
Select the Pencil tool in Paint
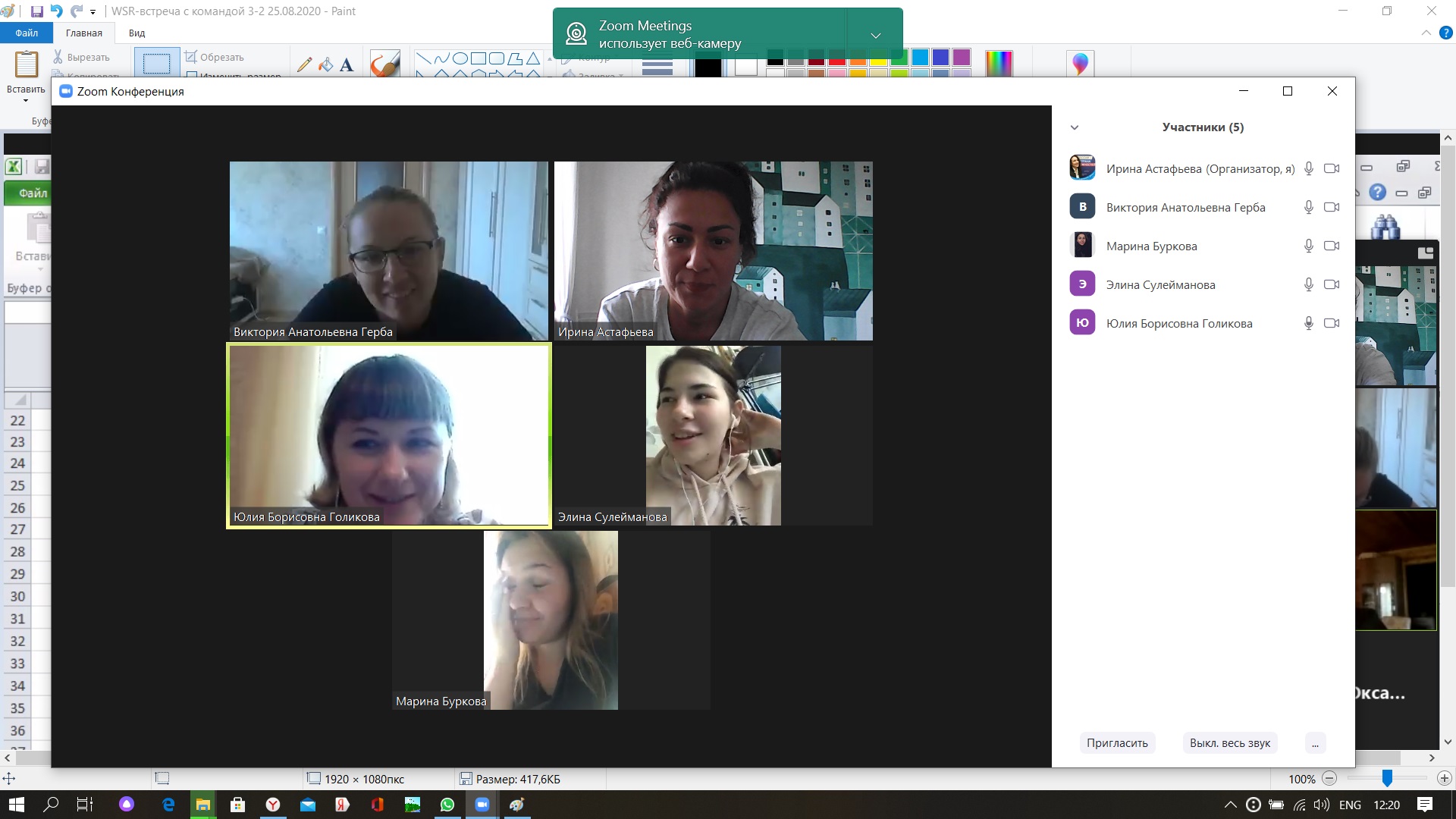tap(304, 64)
